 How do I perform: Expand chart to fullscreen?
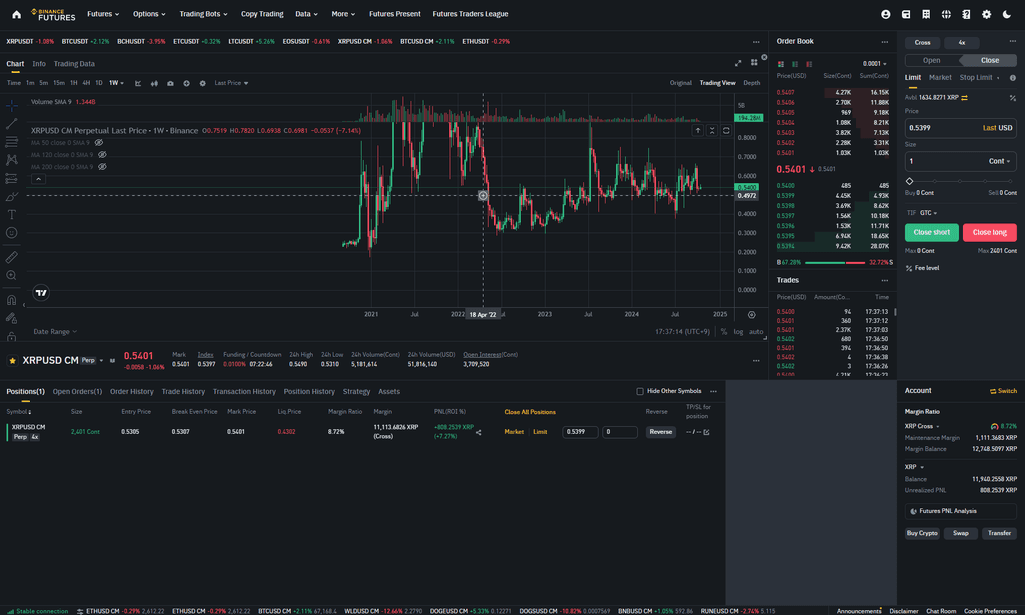coord(738,63)
